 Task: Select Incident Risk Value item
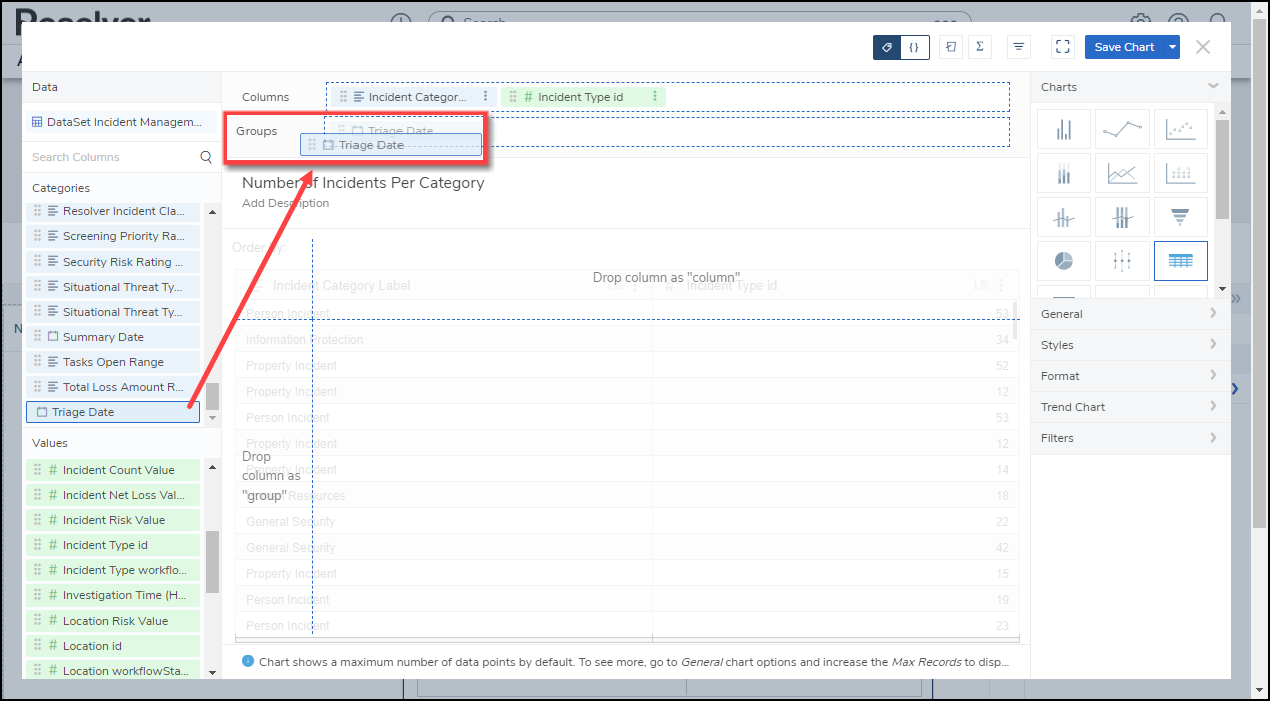pyautogui.click(x=113, y=520)
